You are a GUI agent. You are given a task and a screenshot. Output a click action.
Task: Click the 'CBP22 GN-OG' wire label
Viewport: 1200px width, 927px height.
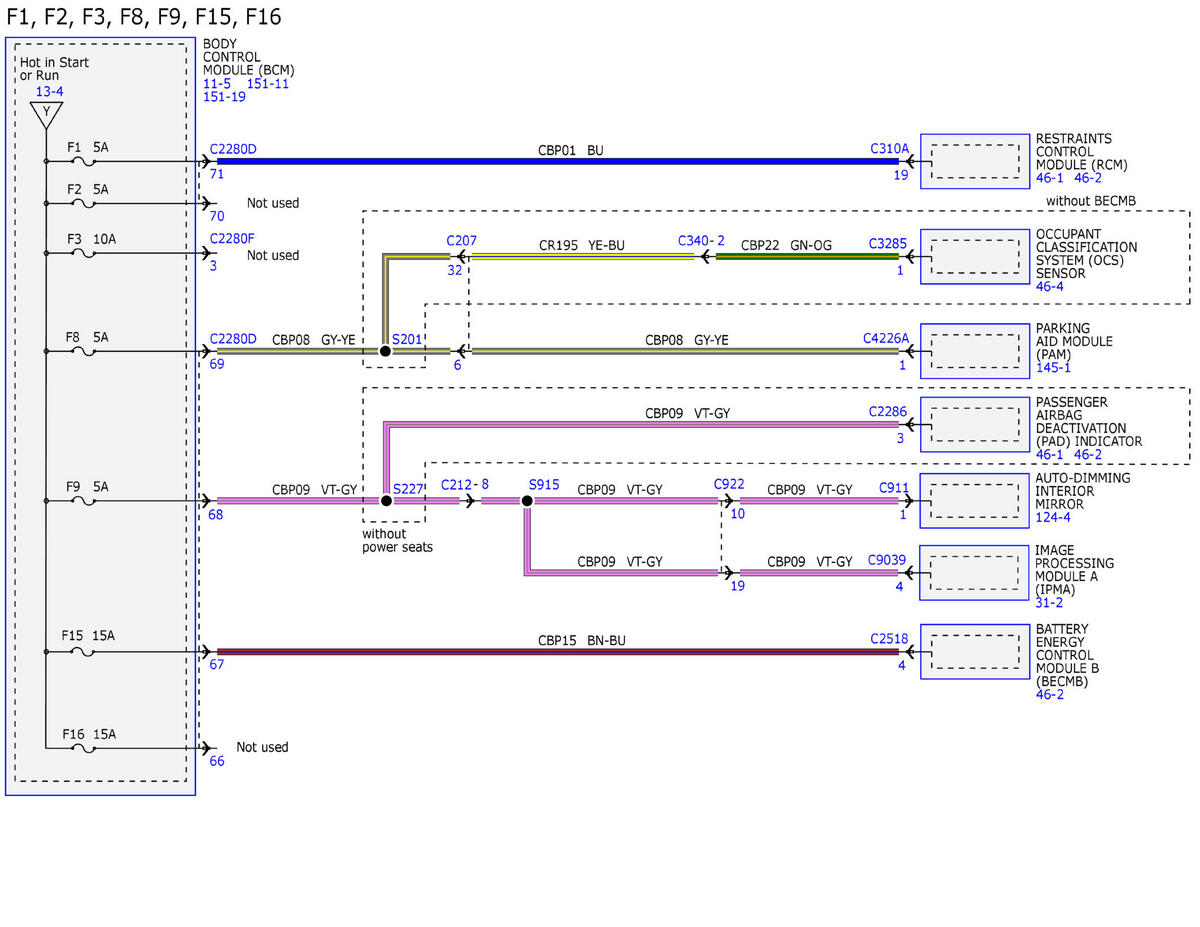786,244
